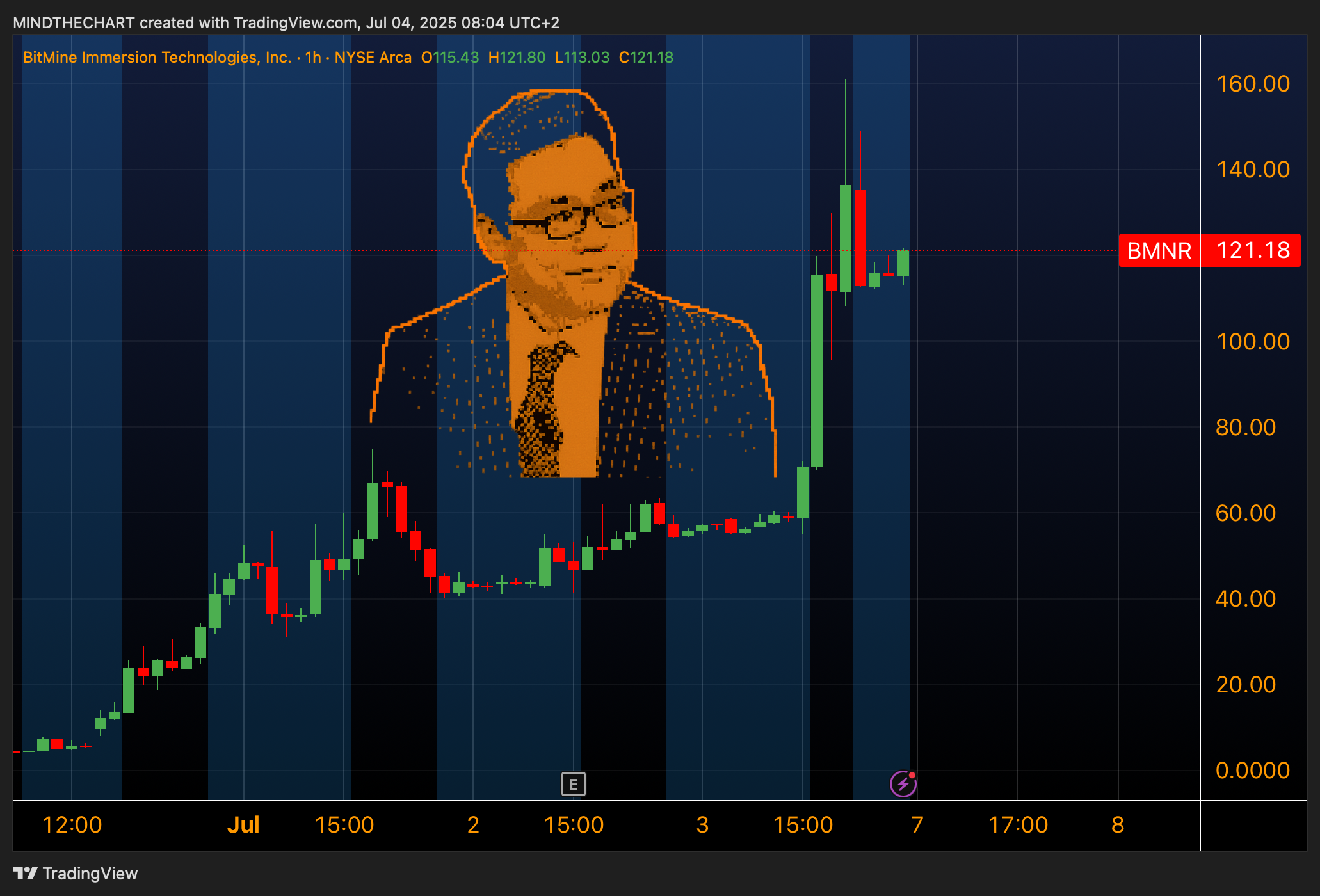Click the 100.00 price axis label

(1253, 342)
